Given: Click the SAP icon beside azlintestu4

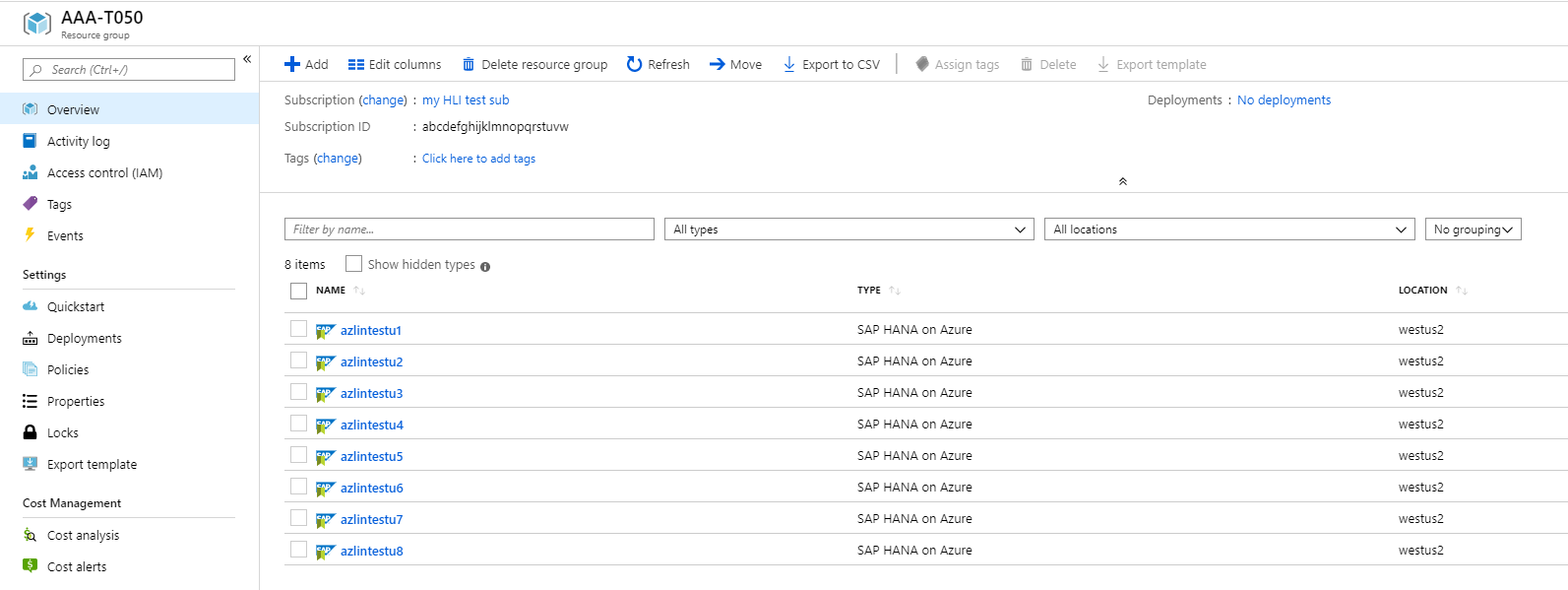Looking at the screenshot, I should (x=326, y=426).
